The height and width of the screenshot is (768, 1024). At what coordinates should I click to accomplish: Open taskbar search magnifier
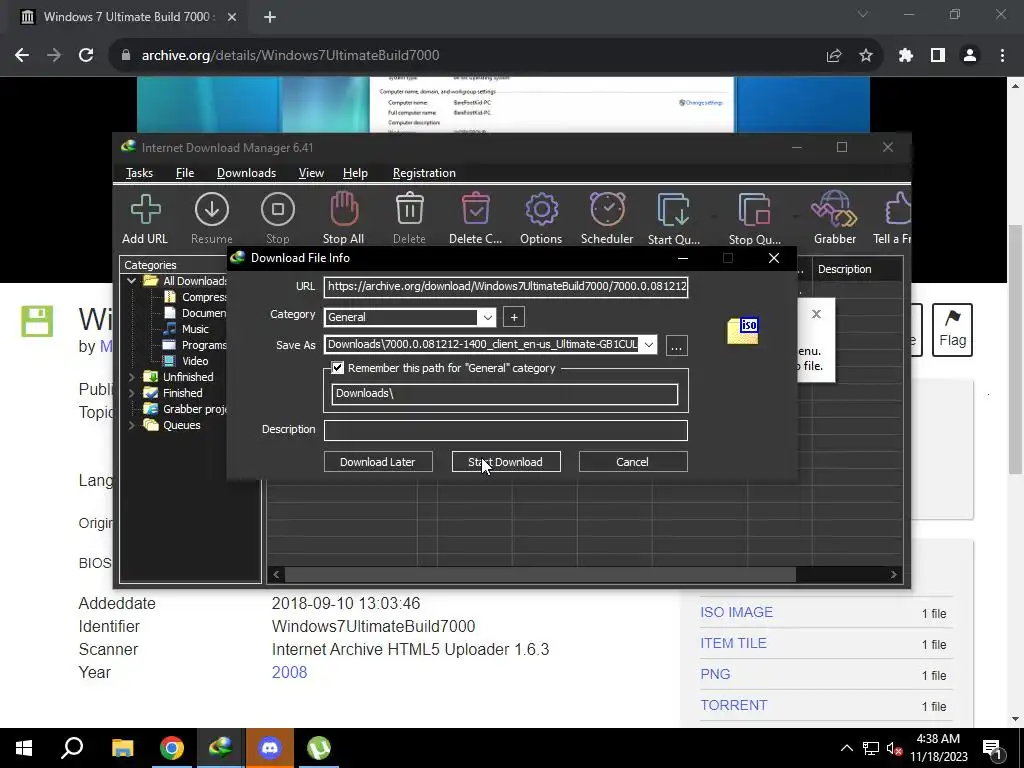[x=72, y=748]
